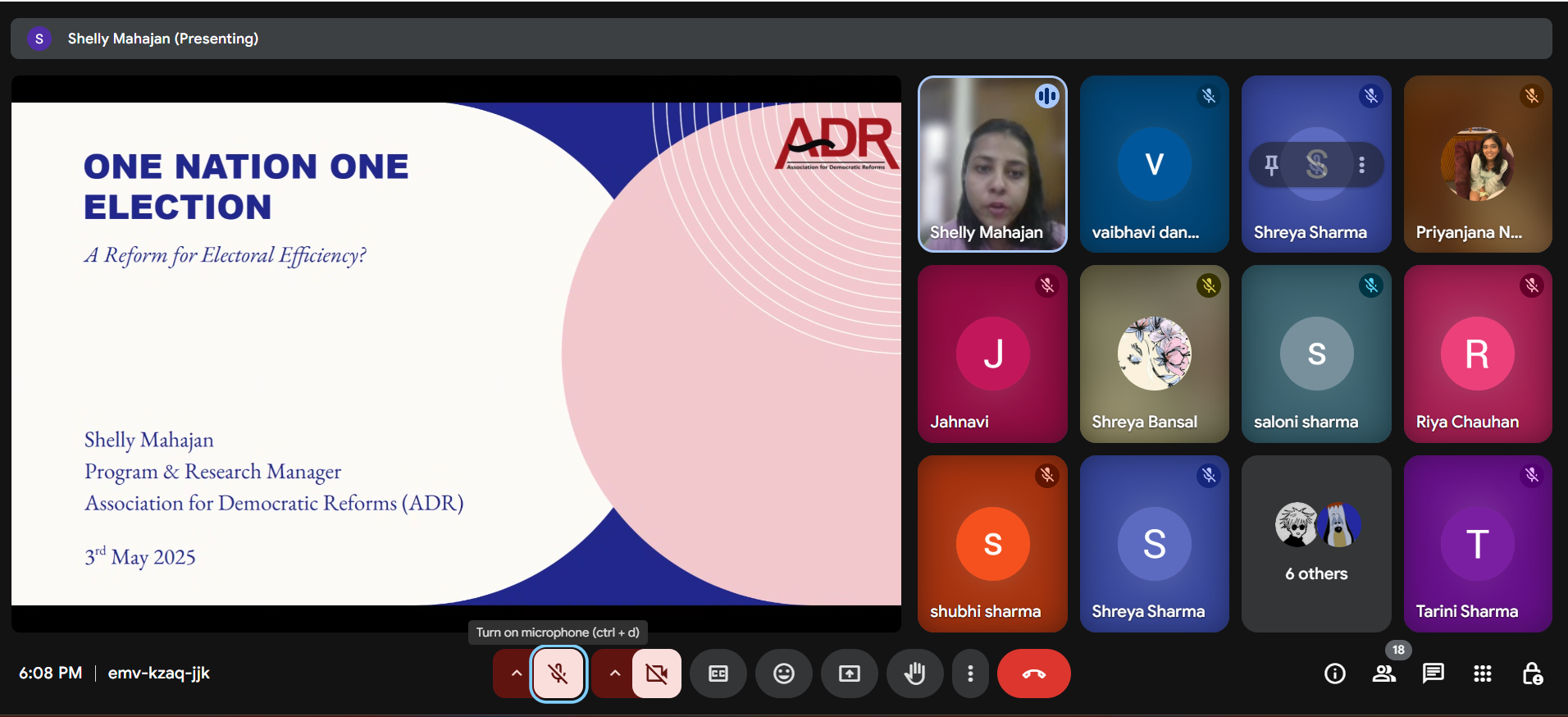The width and height of the screenshot is (1568, 717).
Task: Click the Association for Democratic Reforms (ADR) line
Action: click(275, 503)
